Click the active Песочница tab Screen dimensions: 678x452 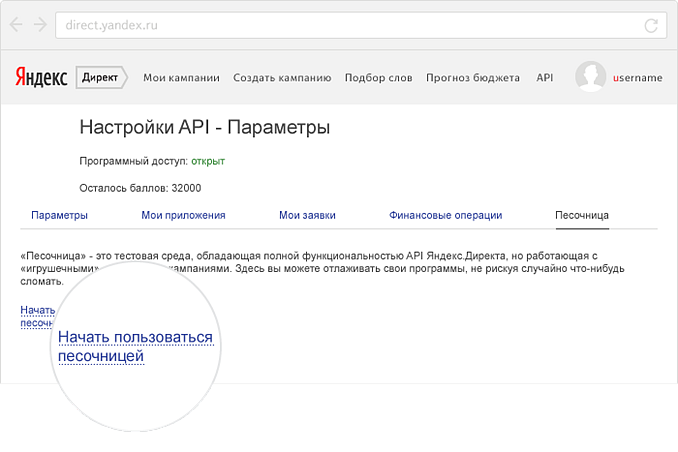(581, 215)
